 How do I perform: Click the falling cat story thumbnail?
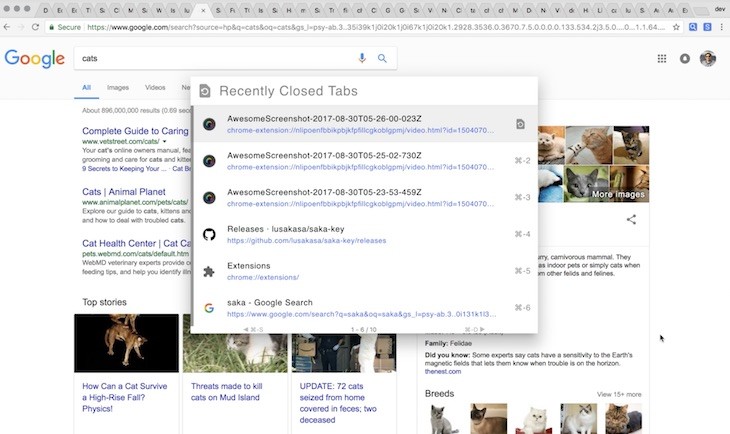126,343
